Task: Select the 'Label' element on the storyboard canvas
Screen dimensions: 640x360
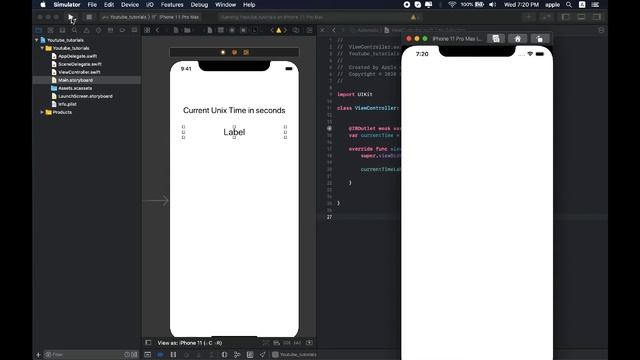Action: point(234,132)
